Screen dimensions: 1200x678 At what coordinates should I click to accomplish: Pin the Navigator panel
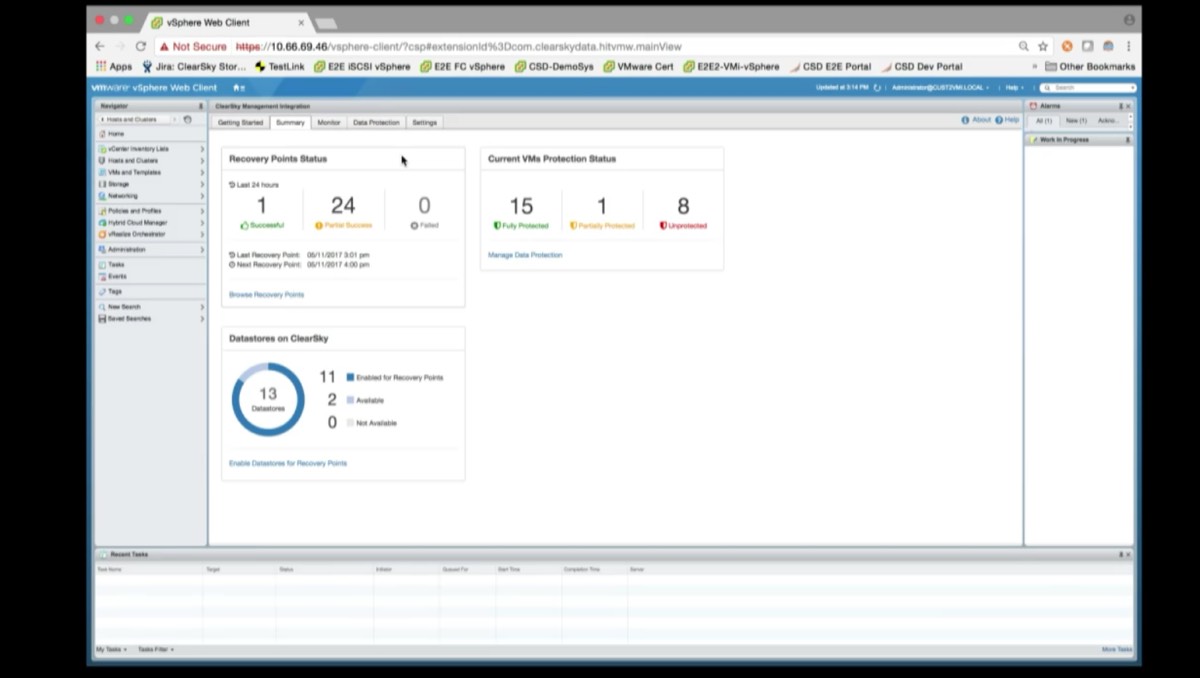tap(200, 106)
